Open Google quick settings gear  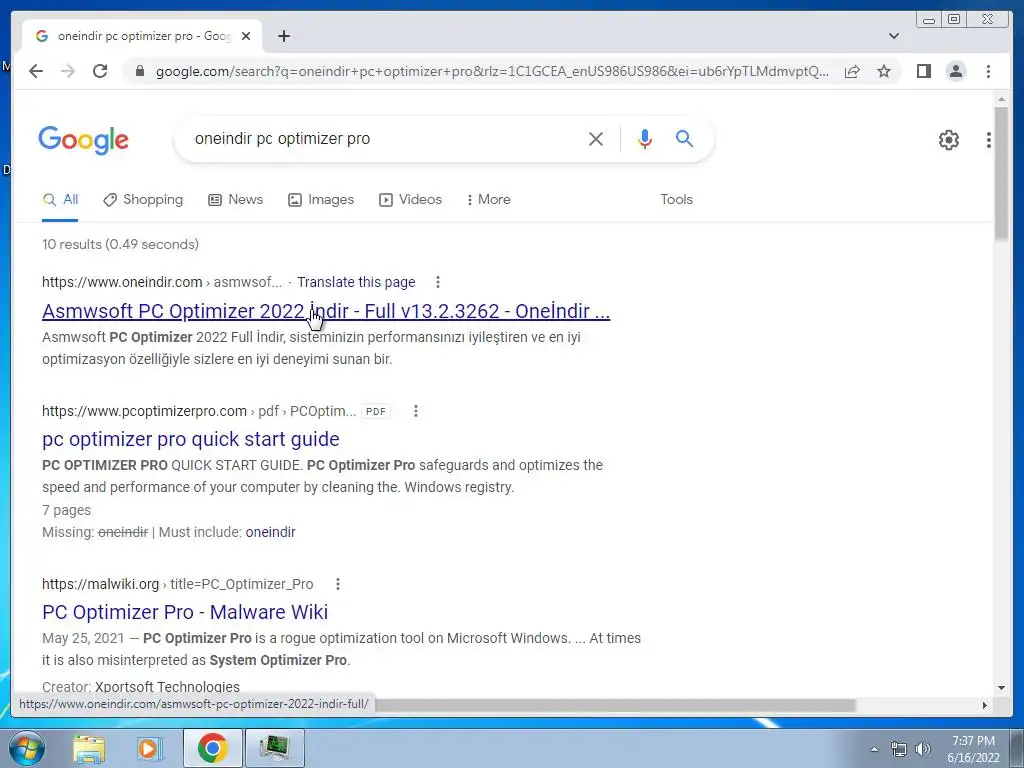pyautogui.click(x=948, y=139)
